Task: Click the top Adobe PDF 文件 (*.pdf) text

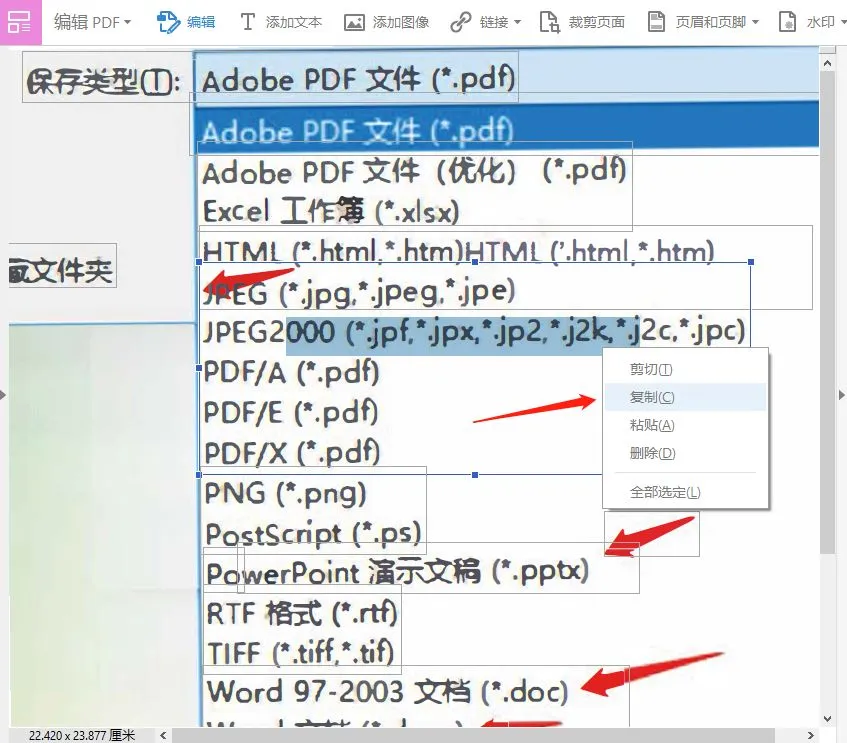Action: 358,79
